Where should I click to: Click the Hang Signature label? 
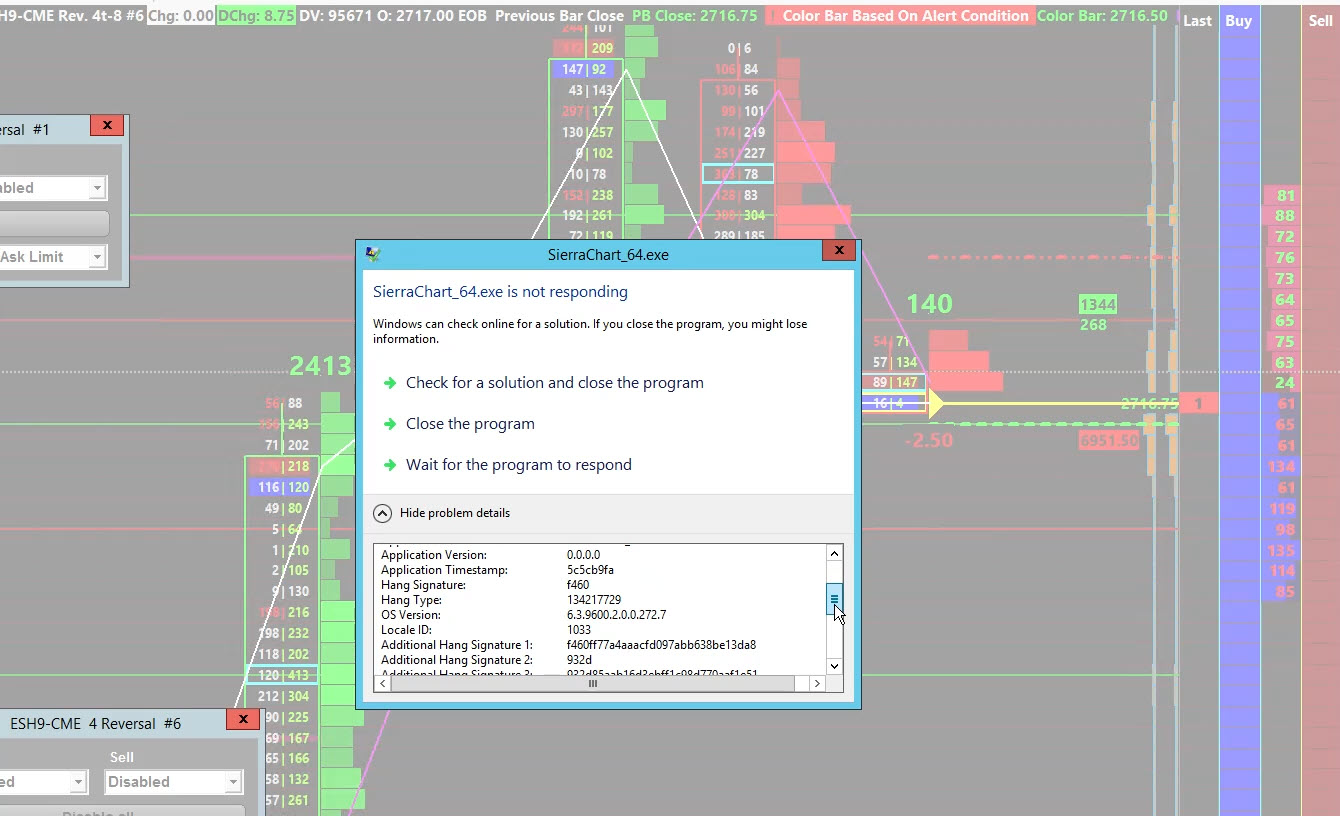[x=423, y=585]
